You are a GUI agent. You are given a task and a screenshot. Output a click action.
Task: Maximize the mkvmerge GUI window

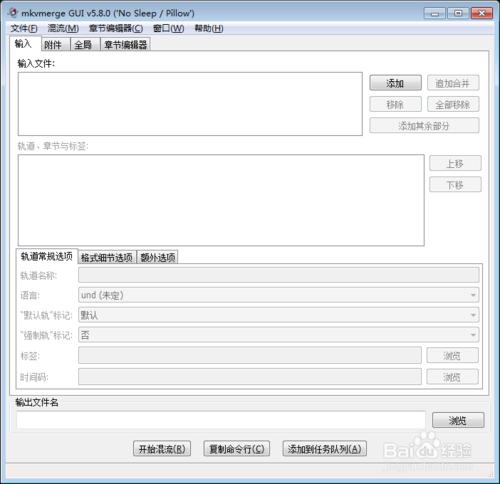[x=458, y=13]
